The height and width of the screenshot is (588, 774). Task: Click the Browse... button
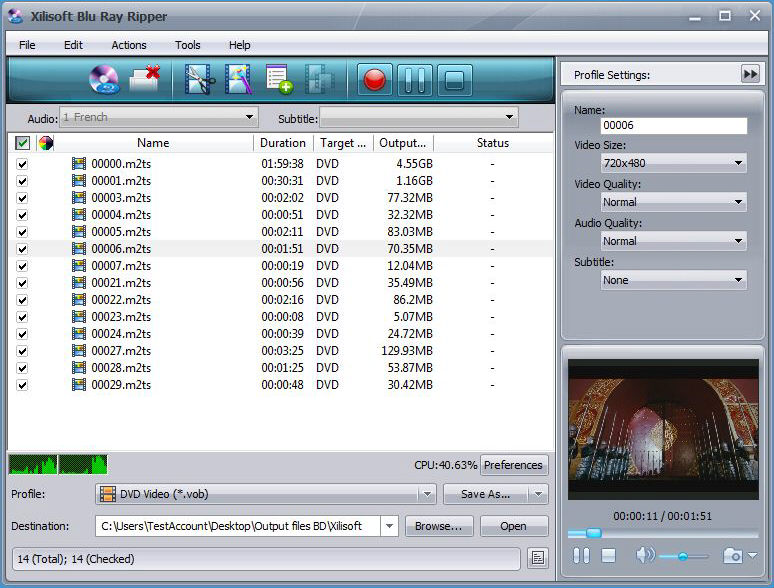point(439,526)
